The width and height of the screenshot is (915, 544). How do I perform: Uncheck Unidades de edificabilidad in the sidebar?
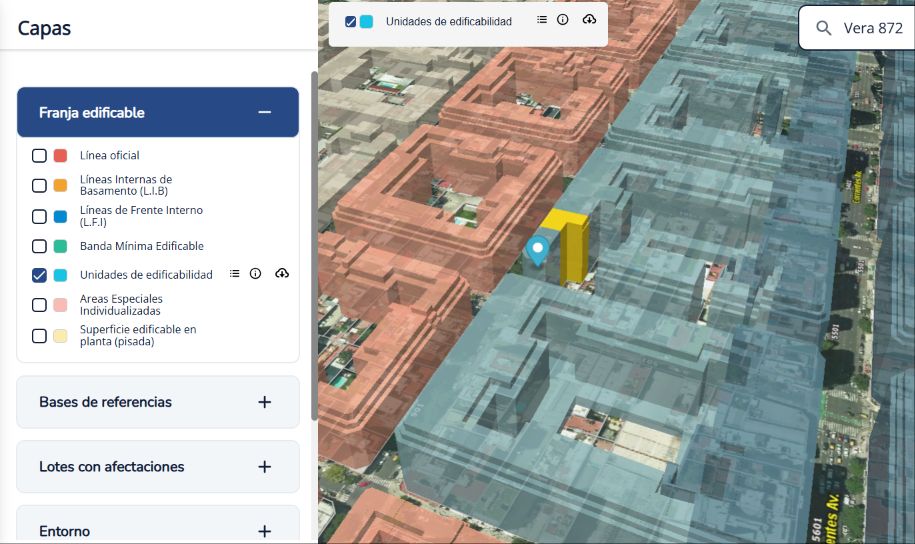(39, 275)
